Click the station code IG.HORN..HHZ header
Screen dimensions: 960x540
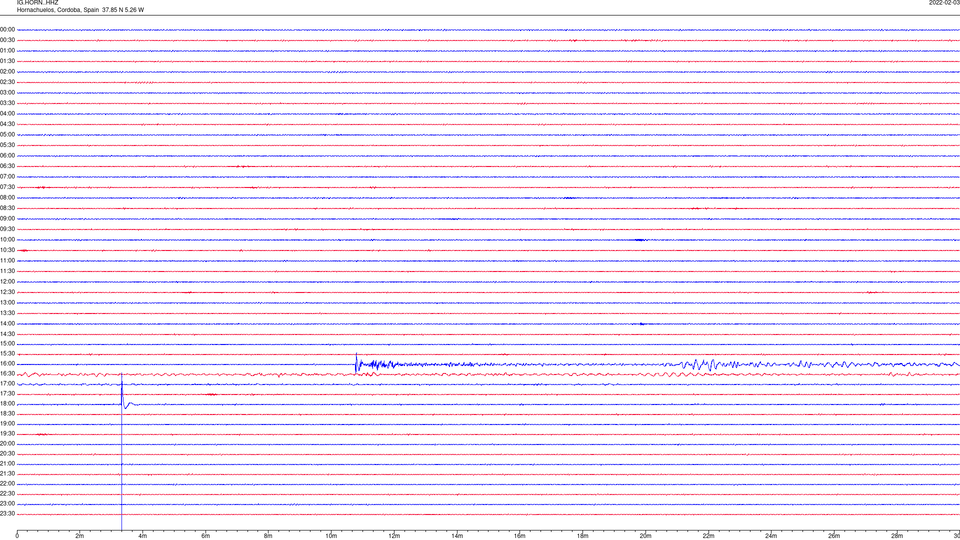pyautogui.click(x=37, y=2)
